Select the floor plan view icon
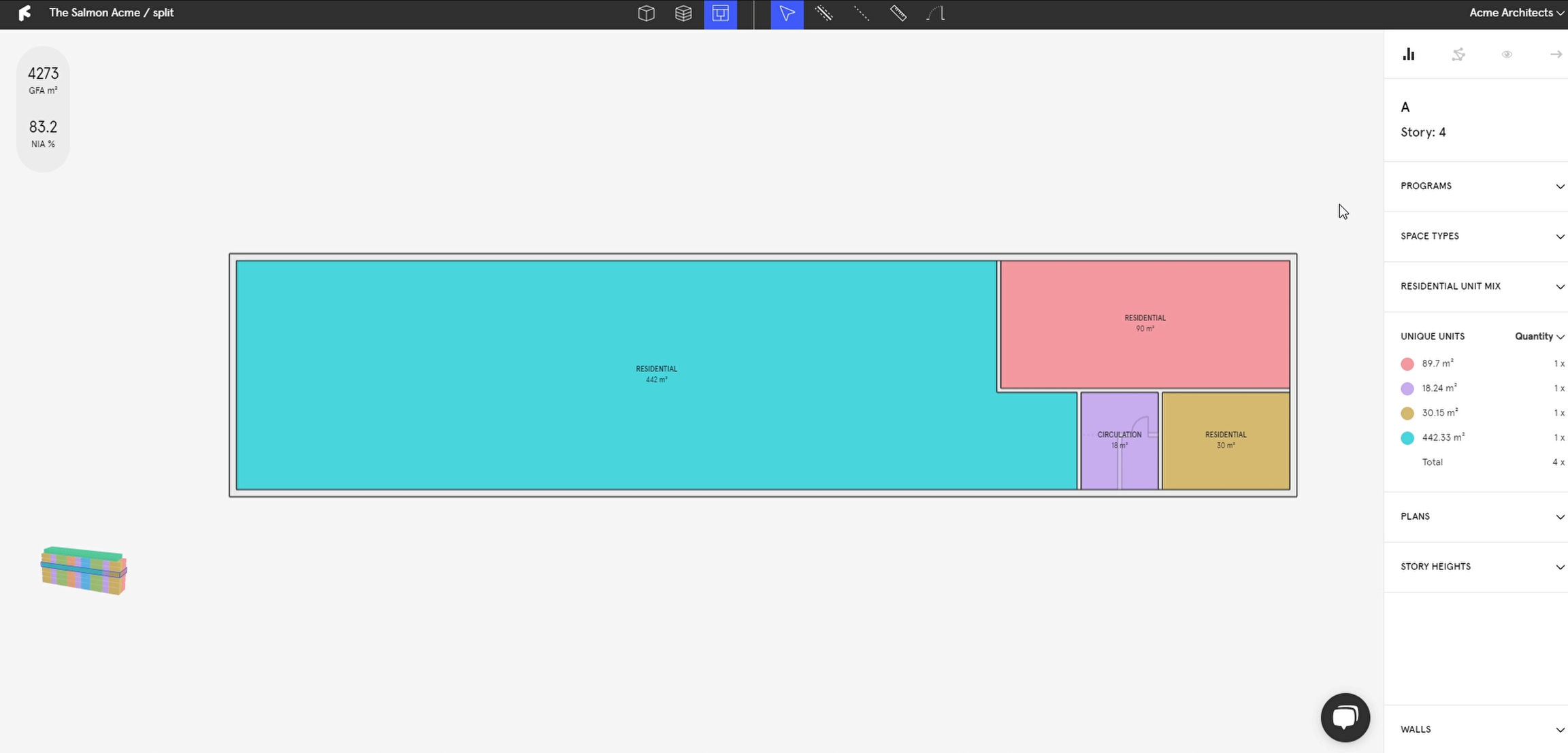 pos(720,14)
